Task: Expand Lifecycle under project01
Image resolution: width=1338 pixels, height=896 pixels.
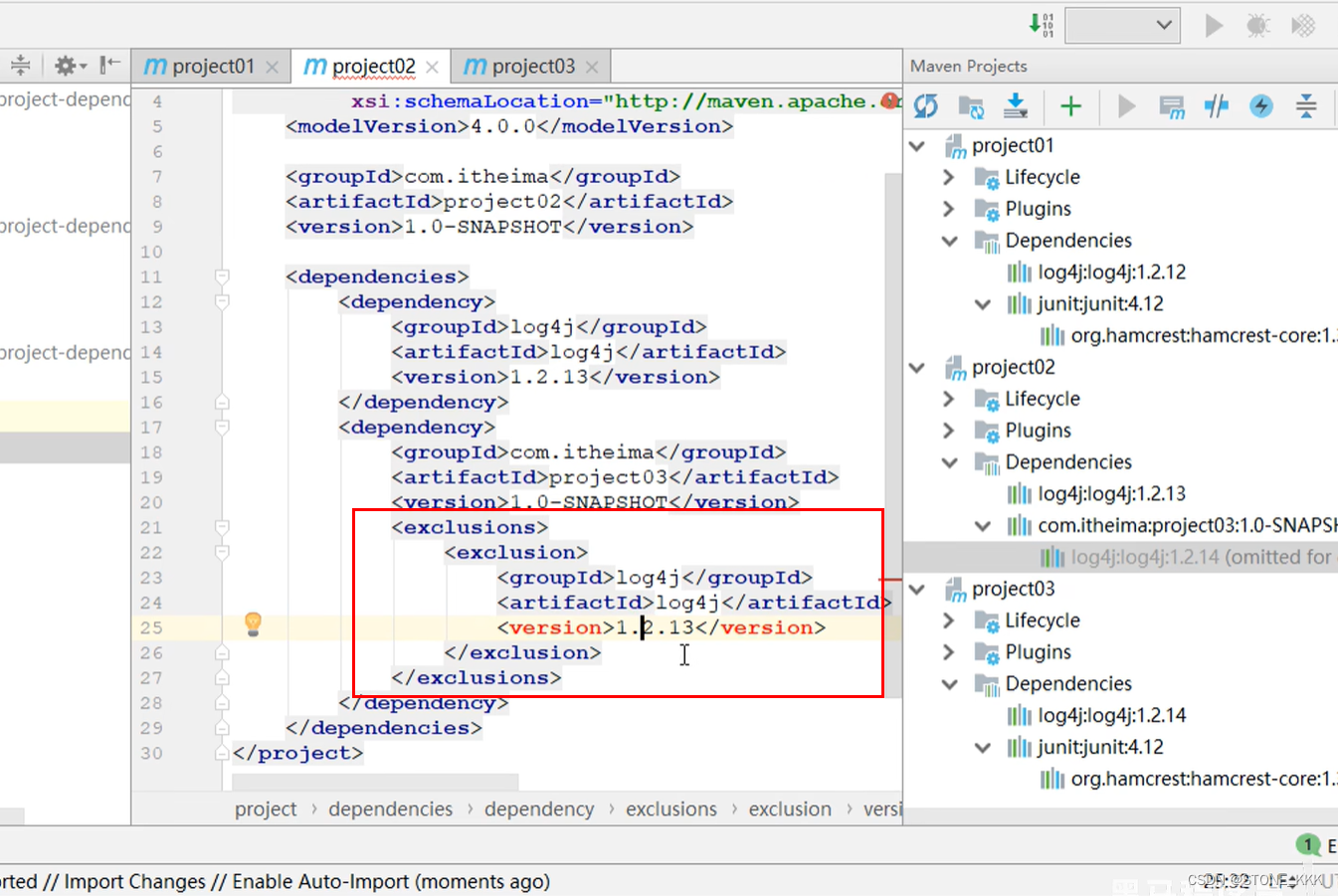Action: pyautogui.click(x=949, y=177)
